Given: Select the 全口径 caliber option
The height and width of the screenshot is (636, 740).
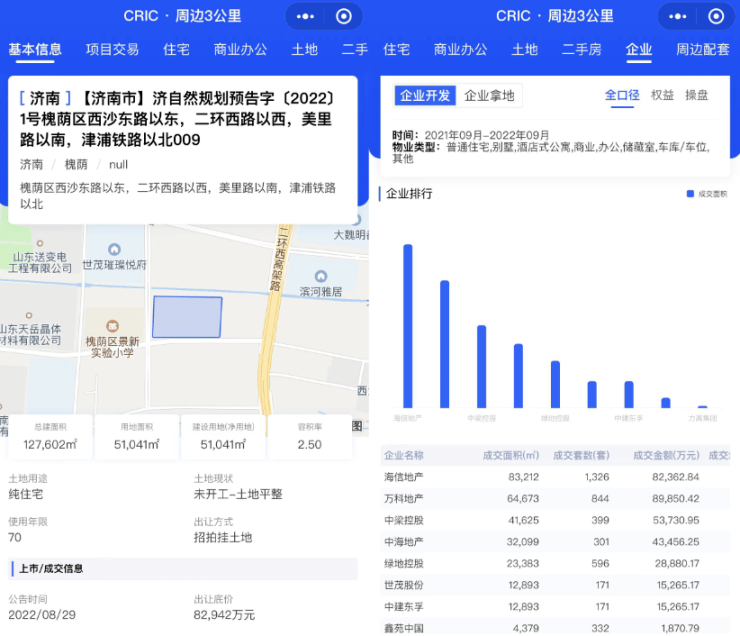Looking at the screenshot, I should pyautogui.click(x=622, y=95).
